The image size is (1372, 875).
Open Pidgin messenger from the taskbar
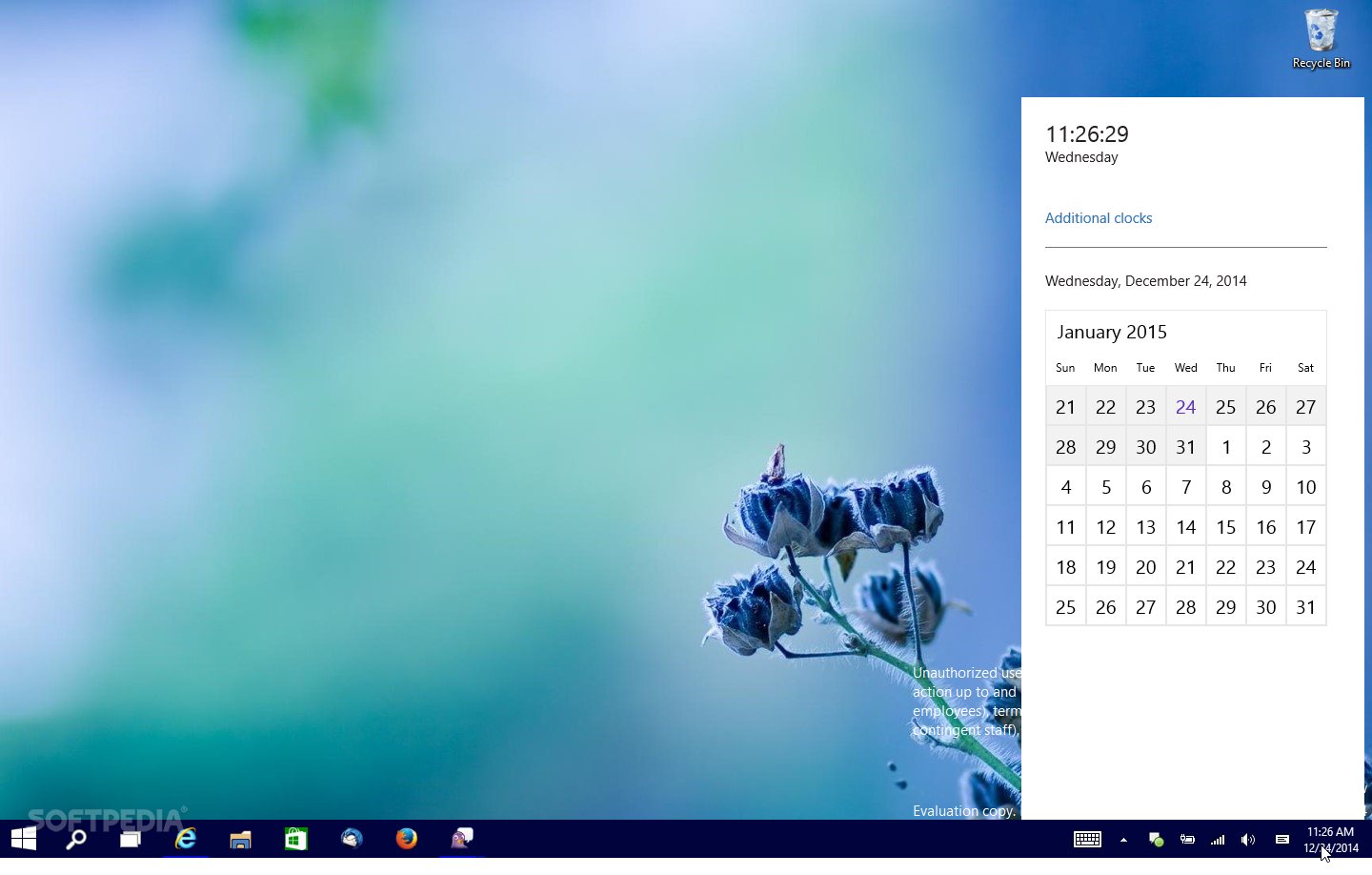(462, 839)
